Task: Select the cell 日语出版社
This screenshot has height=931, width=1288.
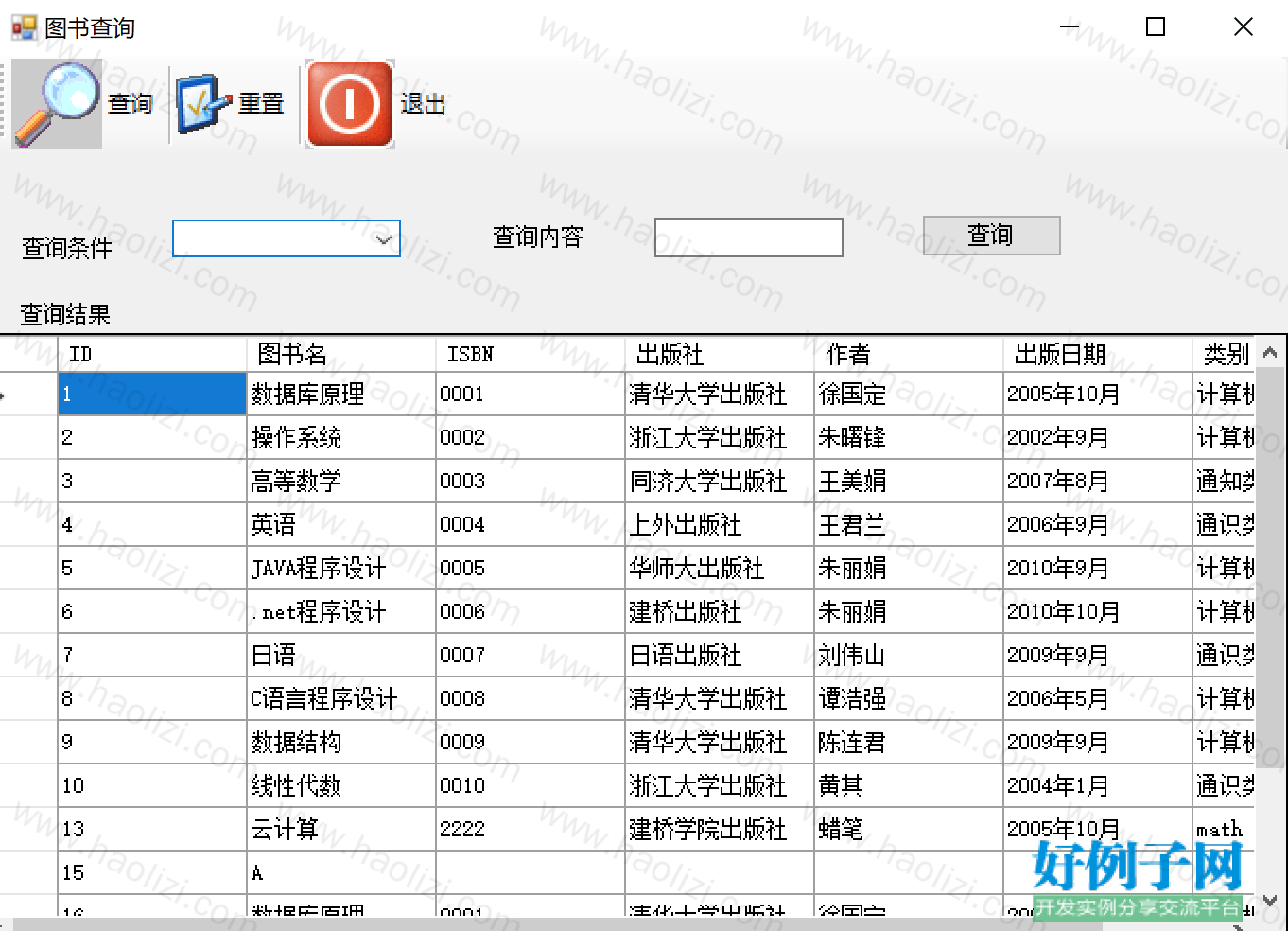Action: (720, 655)
